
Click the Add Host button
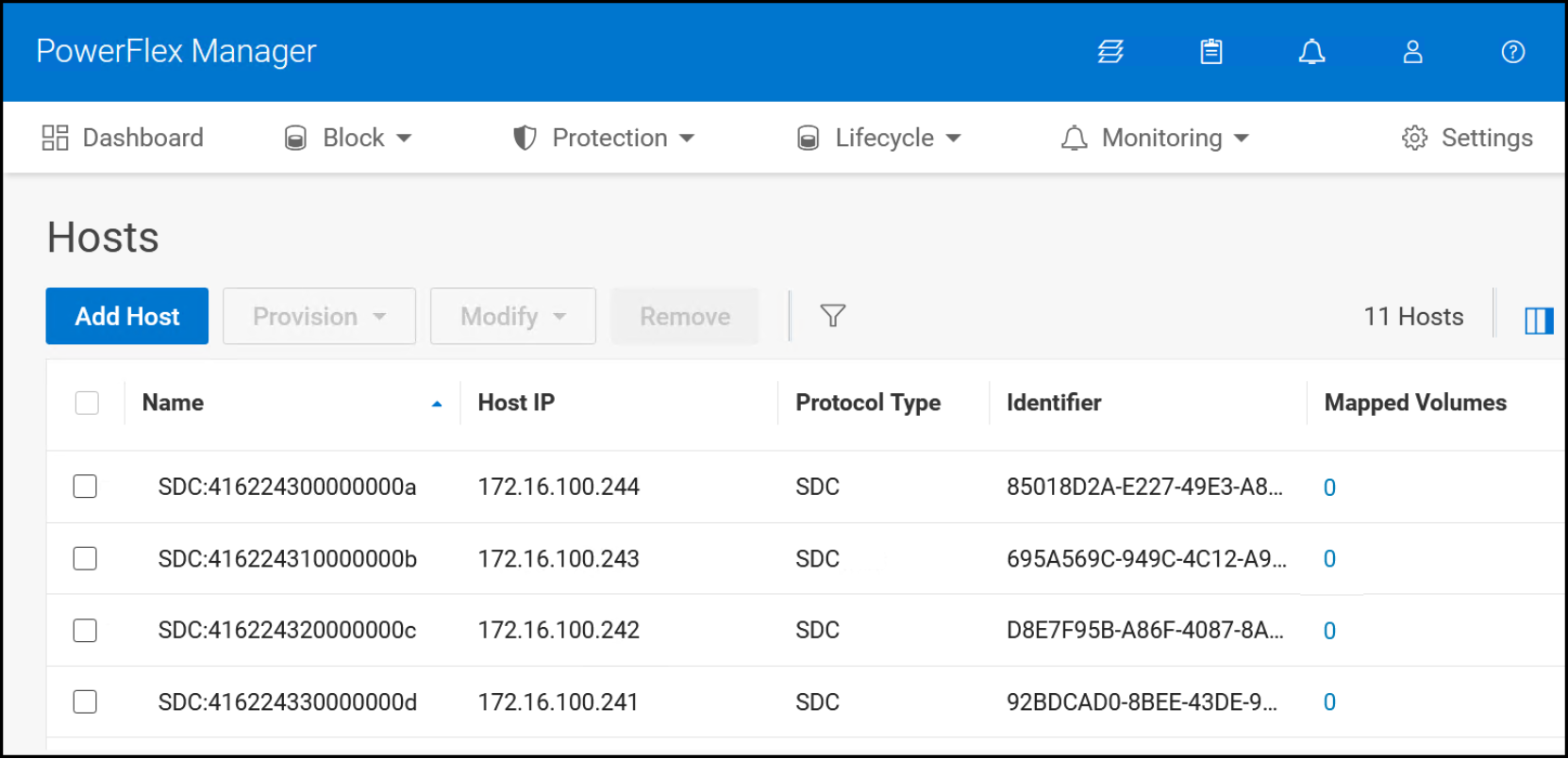click(127, 316)
